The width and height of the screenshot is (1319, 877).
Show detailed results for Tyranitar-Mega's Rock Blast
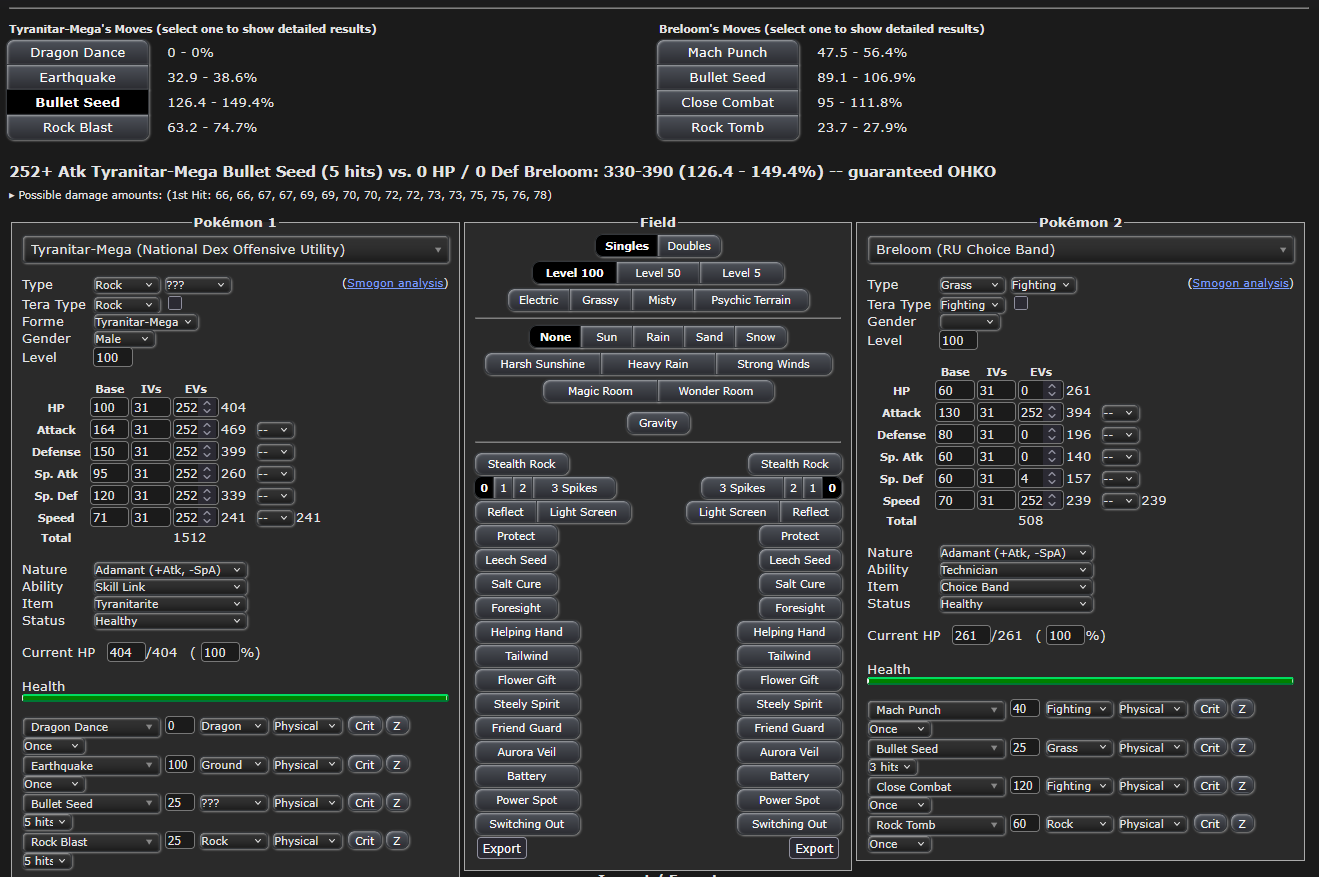[78, 128]
